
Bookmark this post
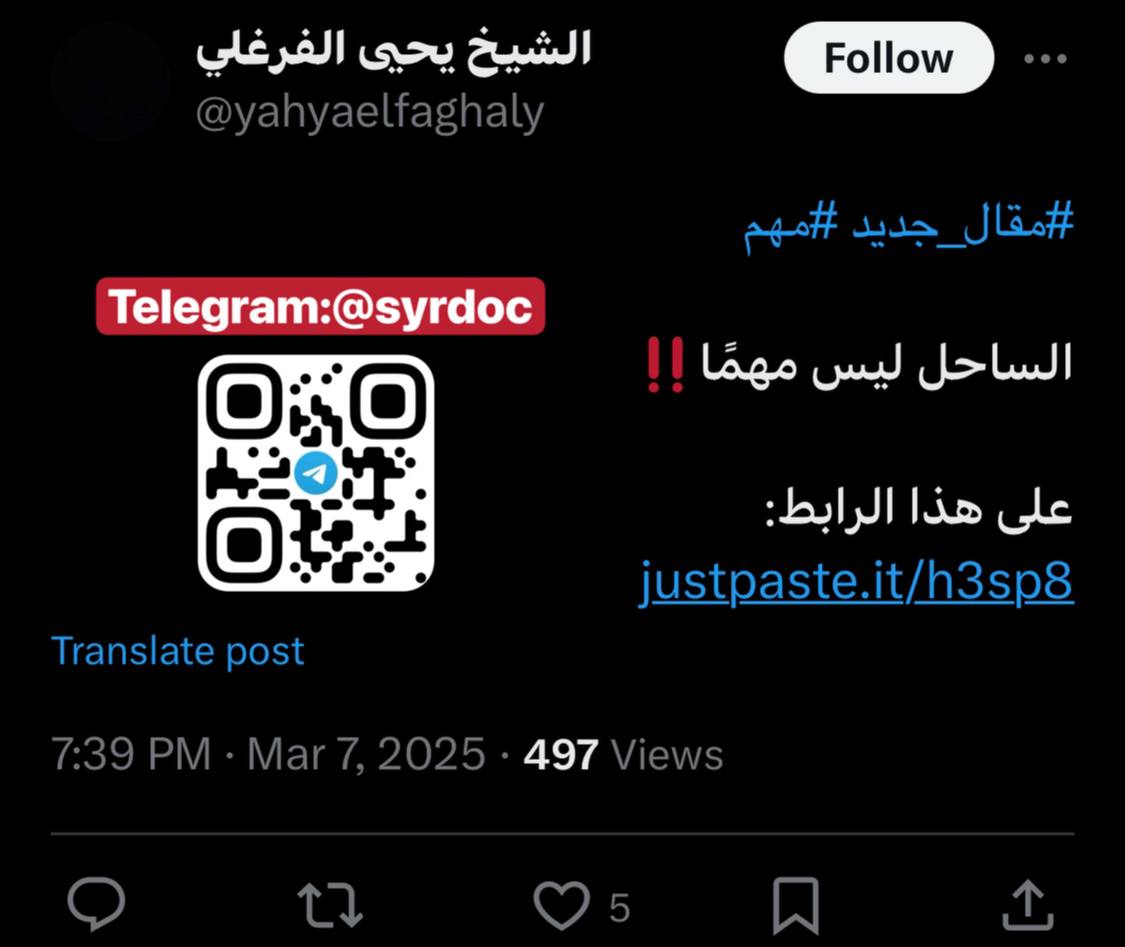[x=796, y=906]
